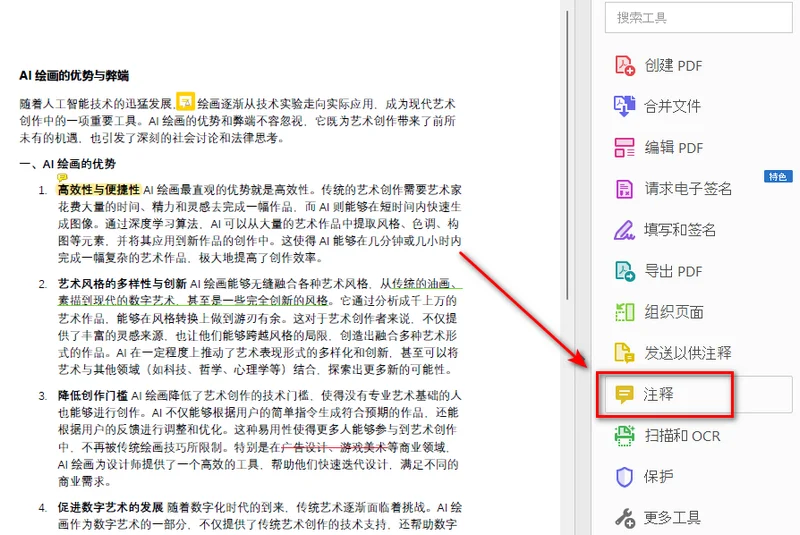This screenshot has height=535, width=800.
Task: Click the green underlined text 素描到现代的数字艺术
Action: click(116, 300)
